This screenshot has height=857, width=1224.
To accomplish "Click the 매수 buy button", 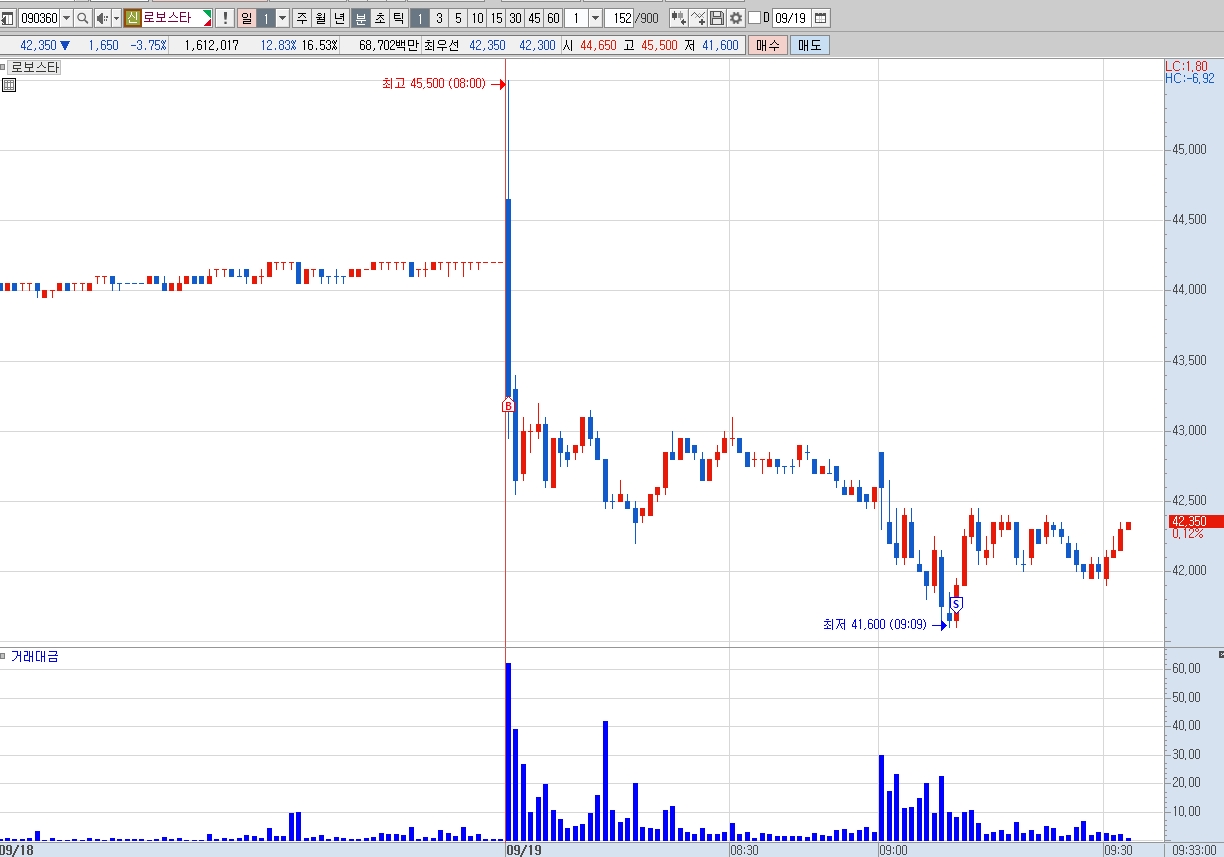I will click(x=767, y=45).
